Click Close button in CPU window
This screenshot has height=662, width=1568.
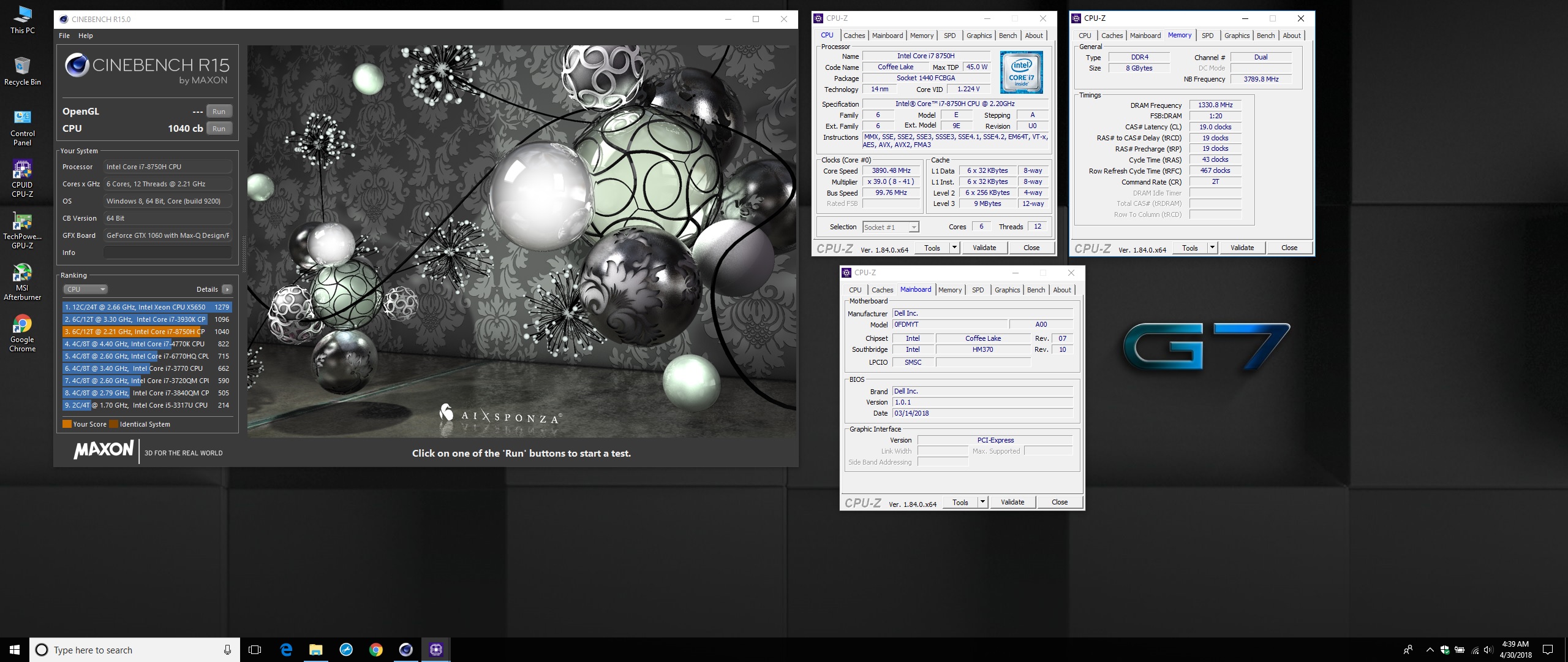(1031, 248)
